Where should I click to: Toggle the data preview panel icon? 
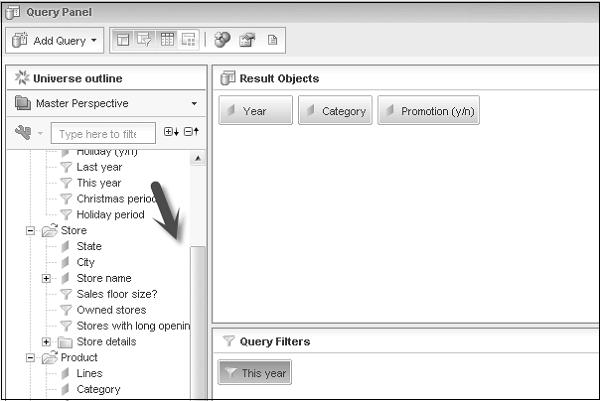click(167, 40)
